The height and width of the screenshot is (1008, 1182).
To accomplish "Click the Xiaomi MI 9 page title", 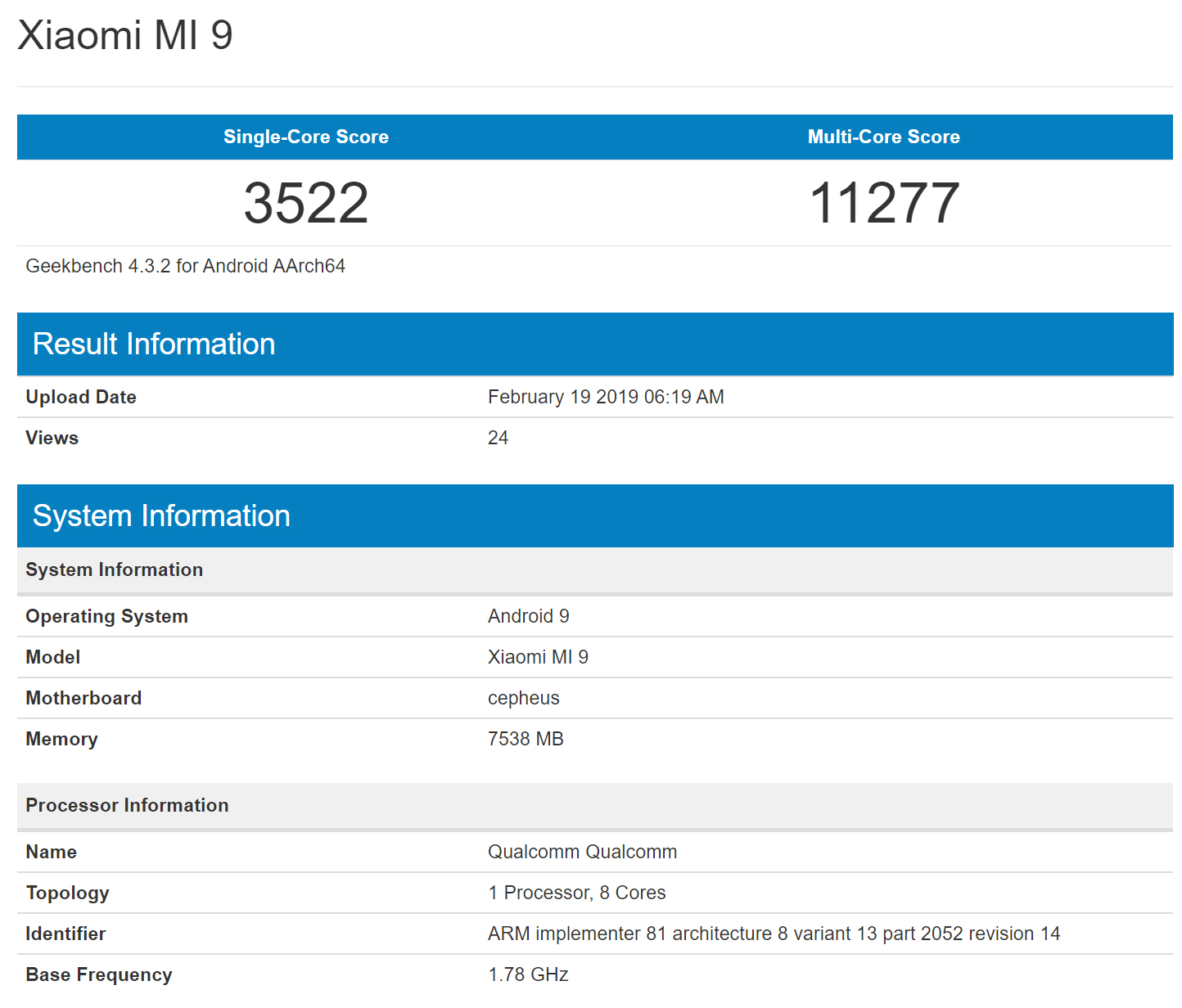I will coord(125,36).
